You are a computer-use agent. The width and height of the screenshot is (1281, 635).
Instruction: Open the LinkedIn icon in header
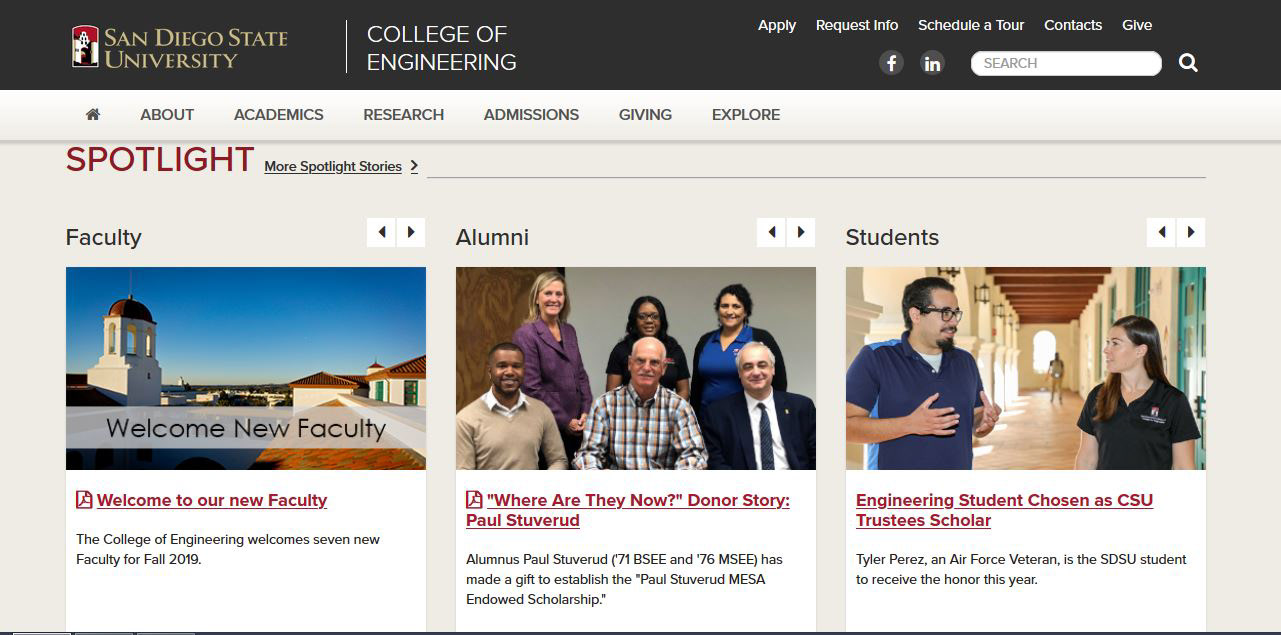932,63
